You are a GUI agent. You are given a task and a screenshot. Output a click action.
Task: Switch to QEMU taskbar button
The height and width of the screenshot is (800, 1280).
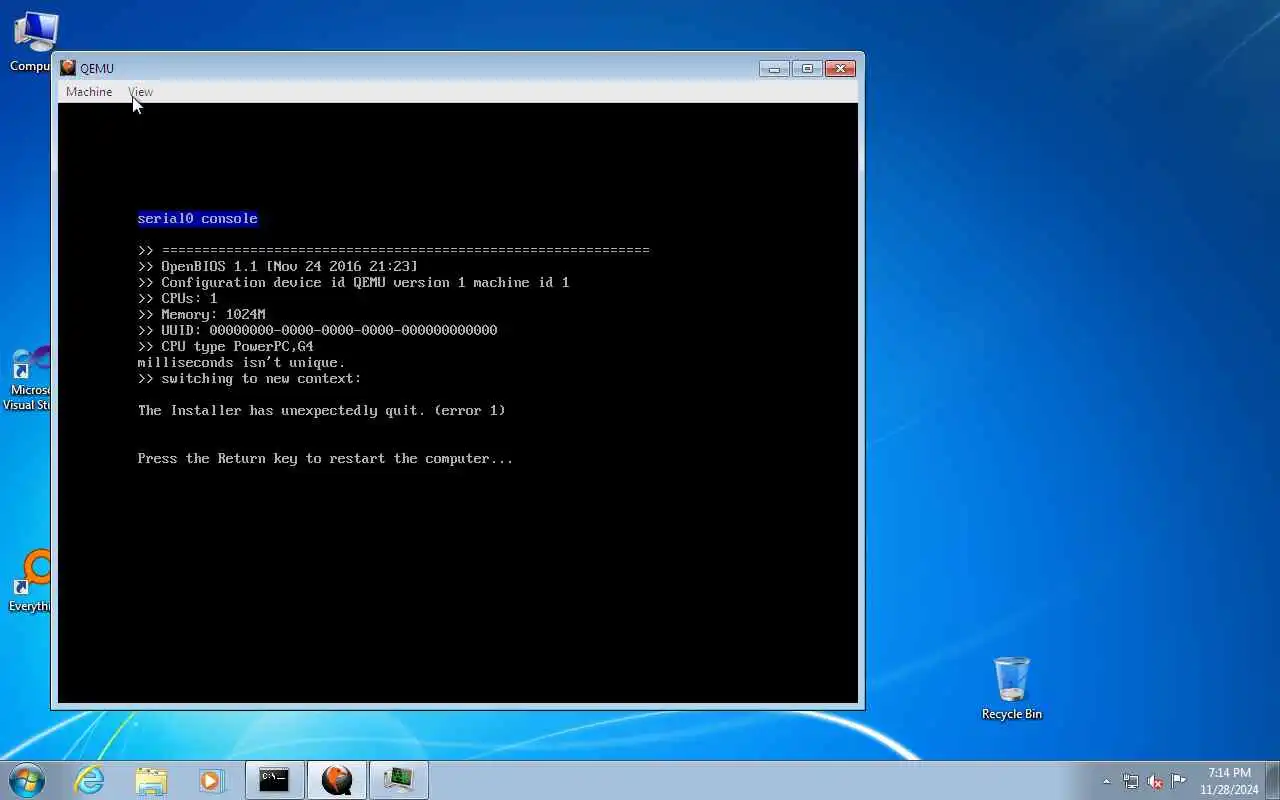pyautogui.click(x=337, y=780)
